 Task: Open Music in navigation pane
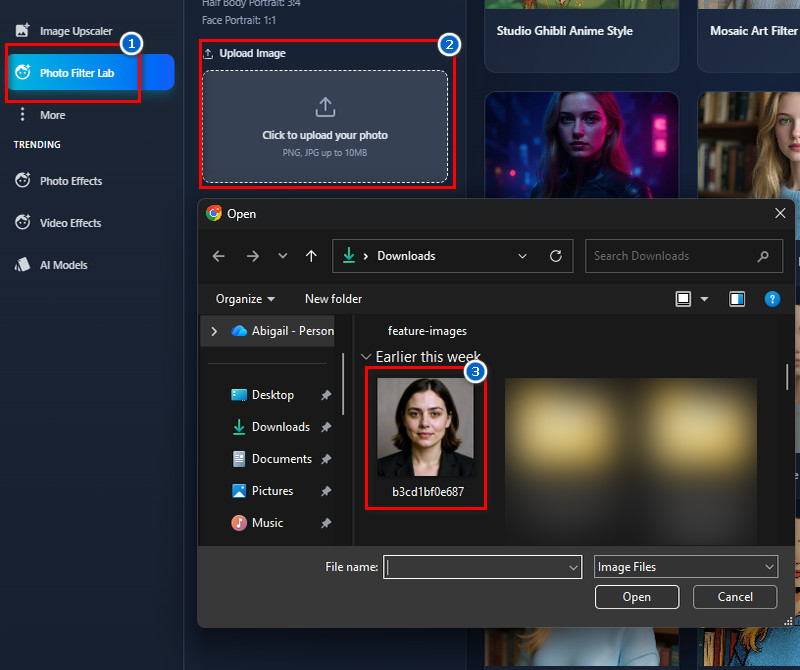tap(257, 523)
